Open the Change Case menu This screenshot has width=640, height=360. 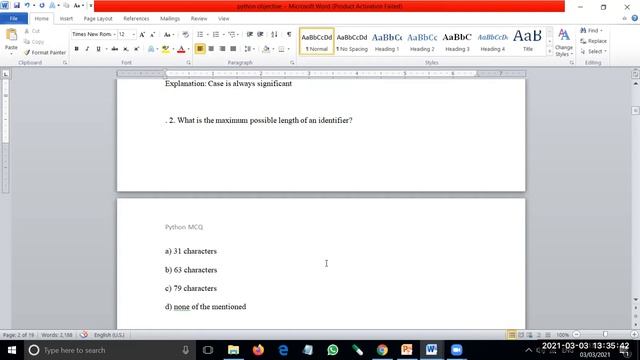pos(168,35)
